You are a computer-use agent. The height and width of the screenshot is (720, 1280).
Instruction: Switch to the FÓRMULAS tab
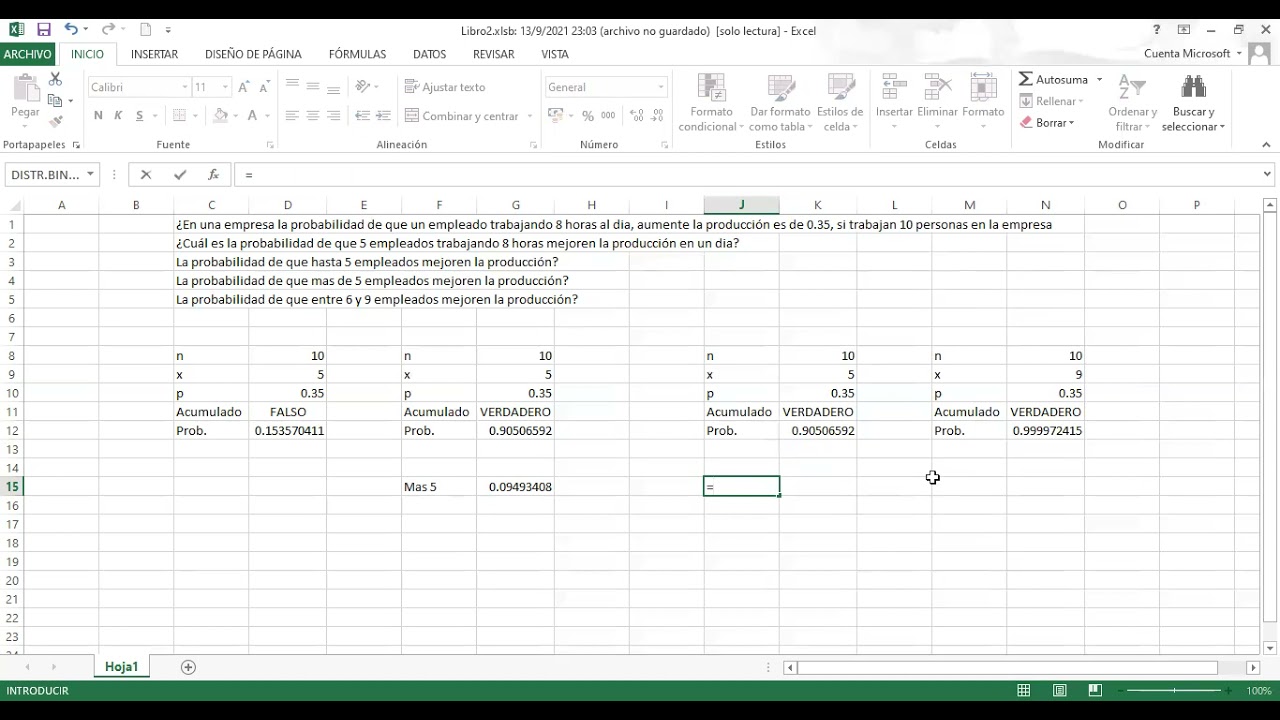point(357,54)
